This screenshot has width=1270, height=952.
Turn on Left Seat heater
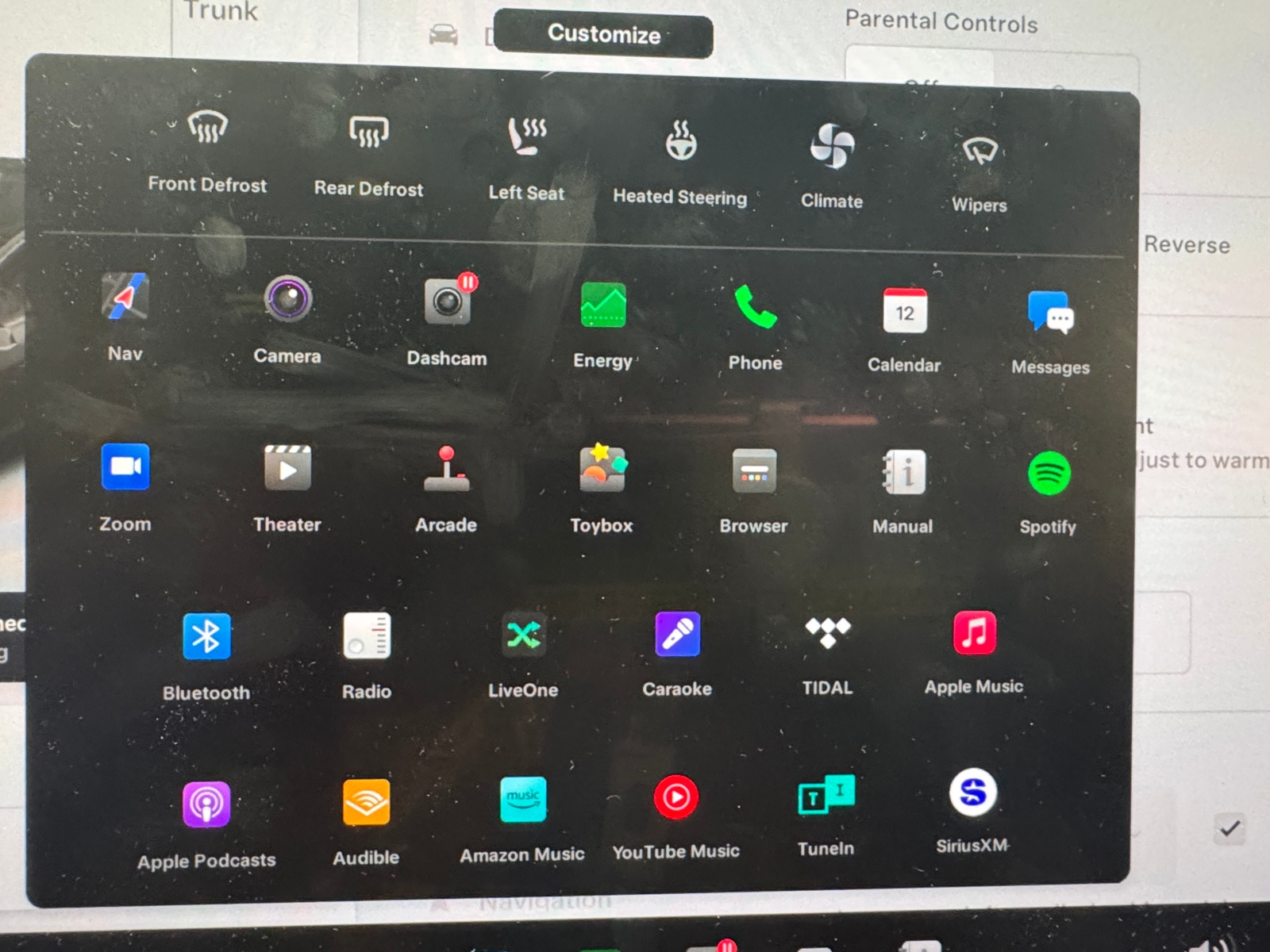526,158
